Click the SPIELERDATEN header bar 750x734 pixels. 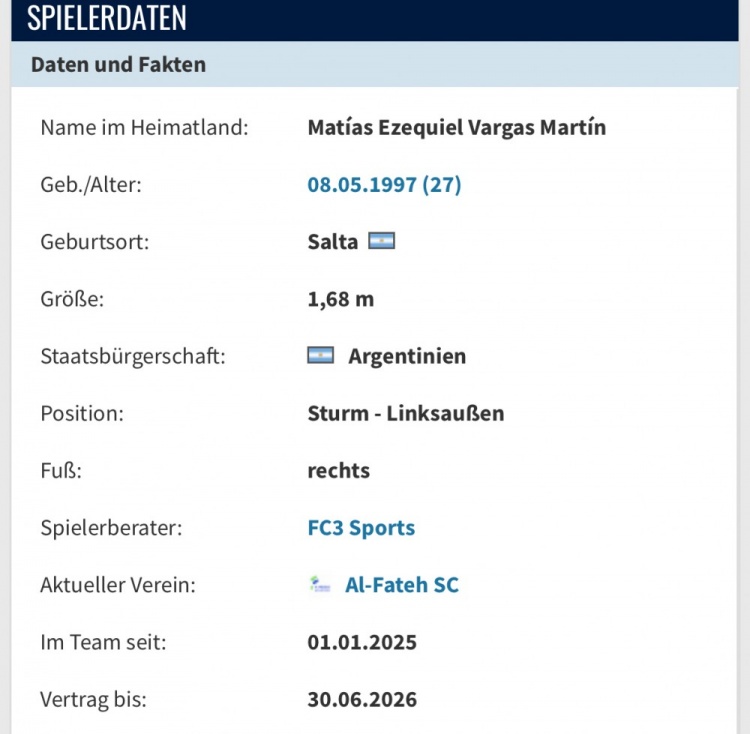point(375,19)
